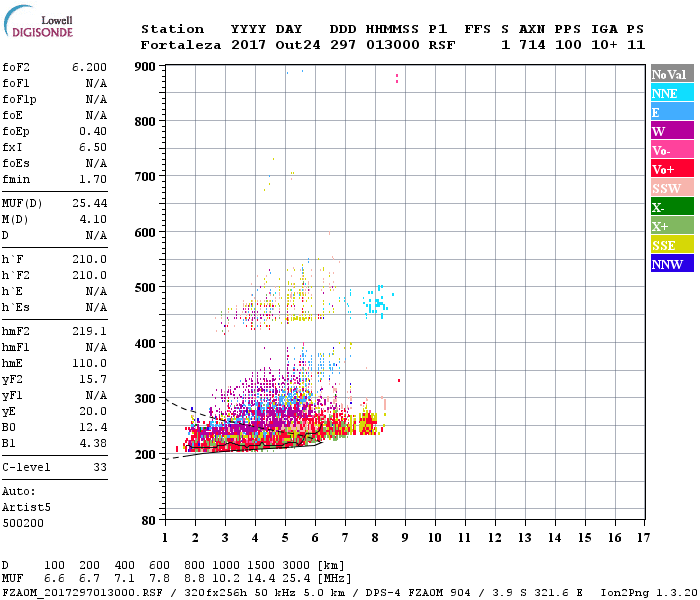Click the fxI value 6.50
The height and width of the screenshot is (600, 700).
point(93,147)
